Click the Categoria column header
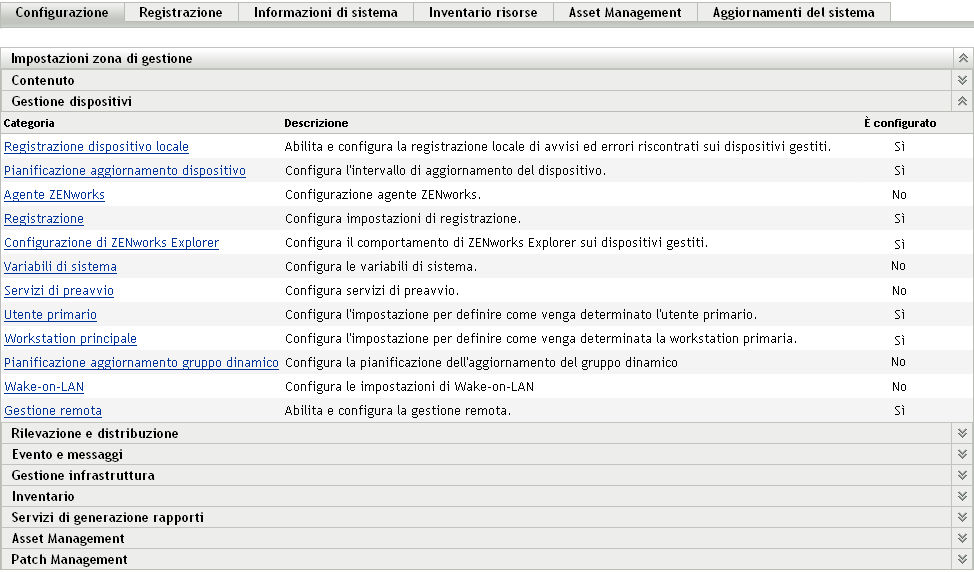974x572 pixels. [30, 123]
